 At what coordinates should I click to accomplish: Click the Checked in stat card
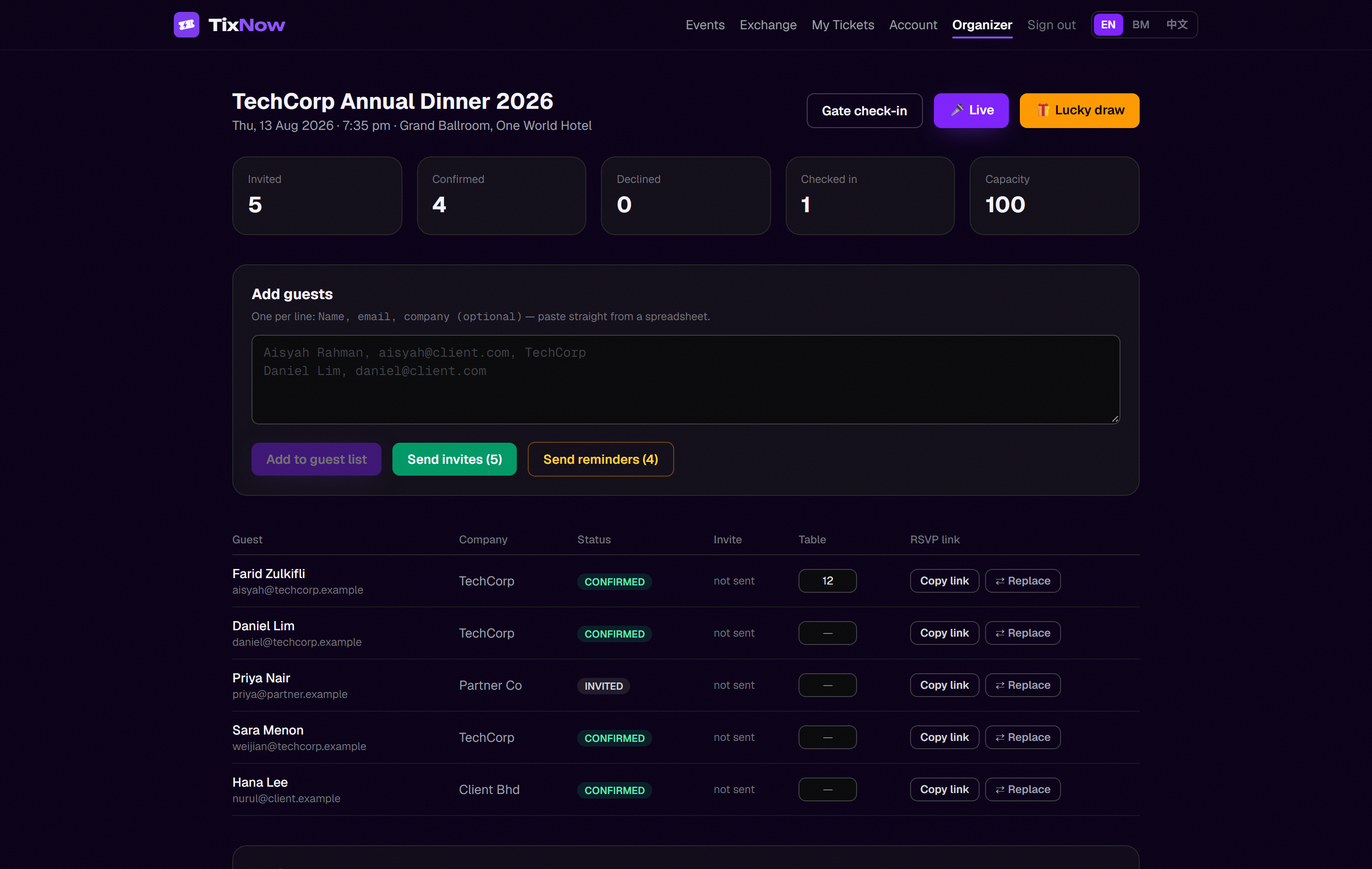pos(869,195)
